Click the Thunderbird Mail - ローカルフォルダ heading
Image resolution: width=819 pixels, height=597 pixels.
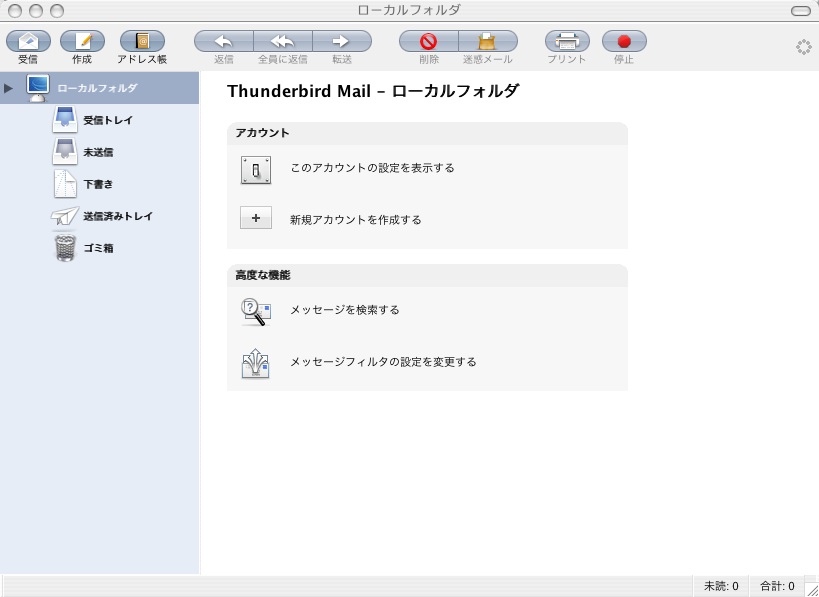pos(373,91)
